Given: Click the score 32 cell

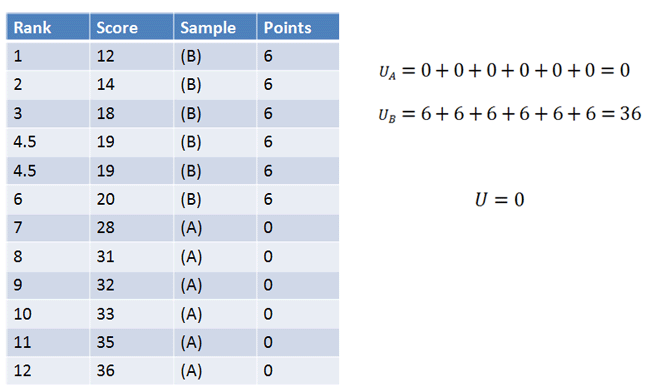Looking at the screenshot, I should pyautogui.click(x=131, y=285).
